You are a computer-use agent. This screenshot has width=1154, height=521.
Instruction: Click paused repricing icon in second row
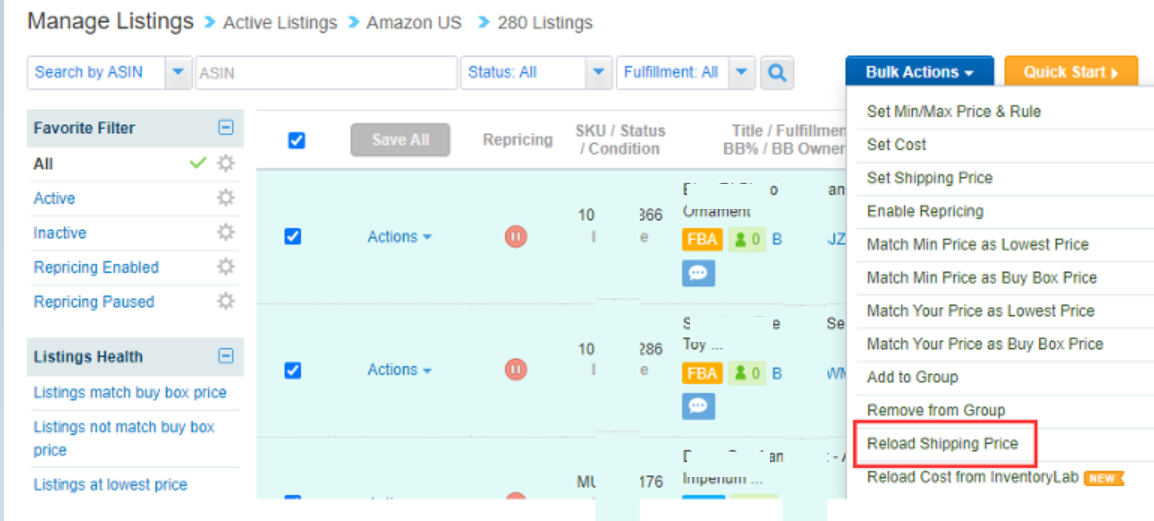516,369
